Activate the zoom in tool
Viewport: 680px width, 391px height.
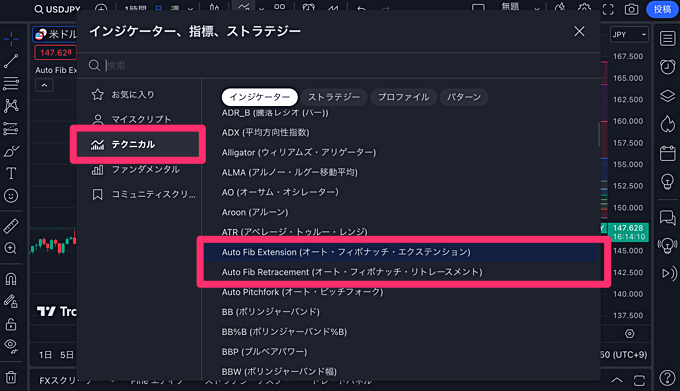coord(11,248)
